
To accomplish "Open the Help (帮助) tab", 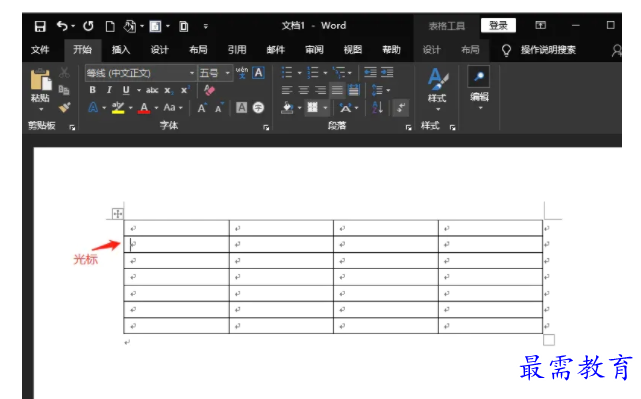I will click(x=391, y=50).
